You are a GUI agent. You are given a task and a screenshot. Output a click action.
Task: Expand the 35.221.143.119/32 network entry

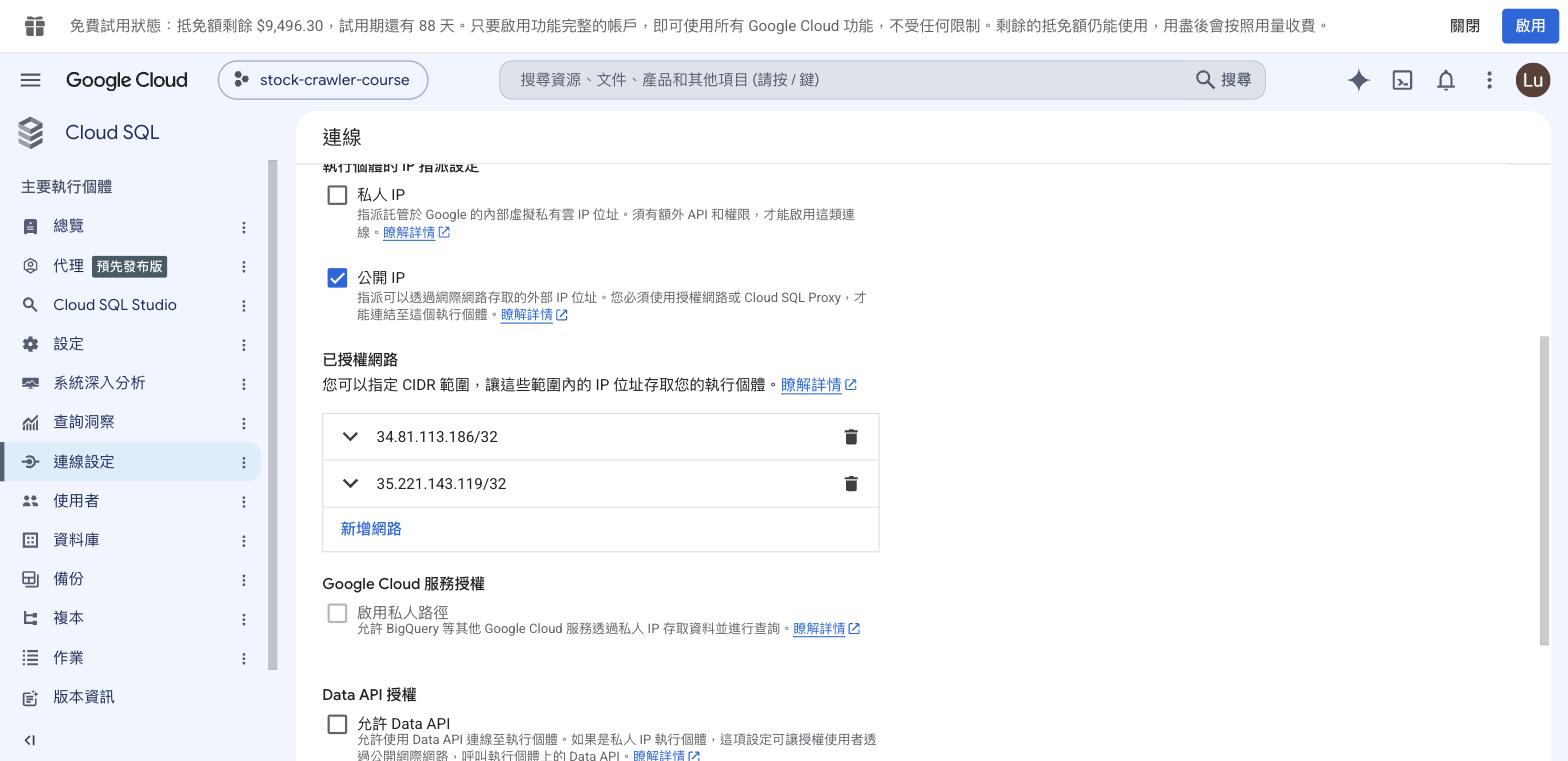pyautogui.click(x=350, y=484)
